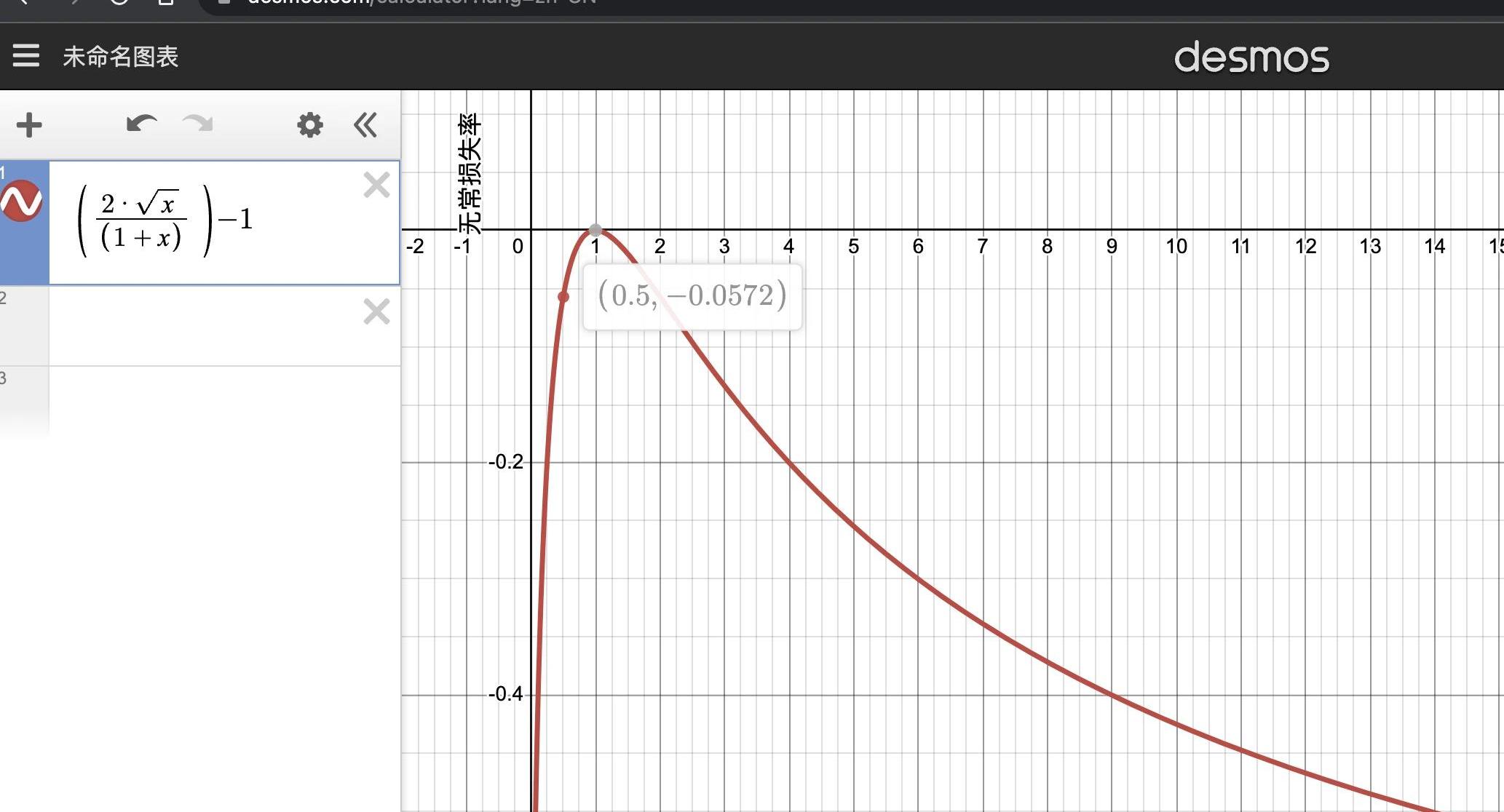This screenshot has width=1504, height=812.
Task: Click empty expression row 3
Action: click(x=204, y=400)
